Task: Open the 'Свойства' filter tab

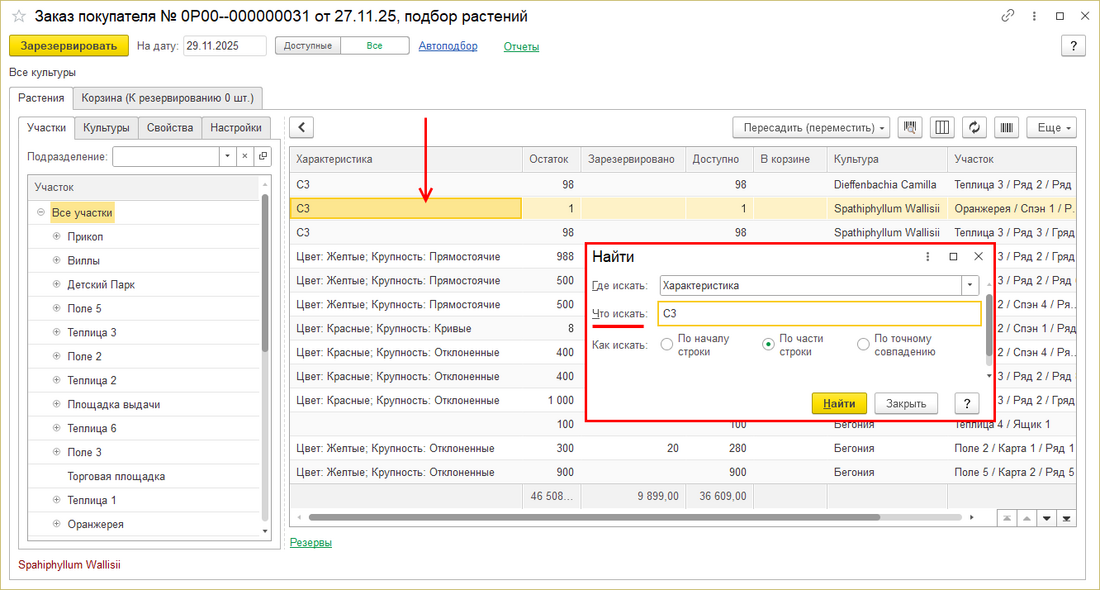Action: (169, 128)
